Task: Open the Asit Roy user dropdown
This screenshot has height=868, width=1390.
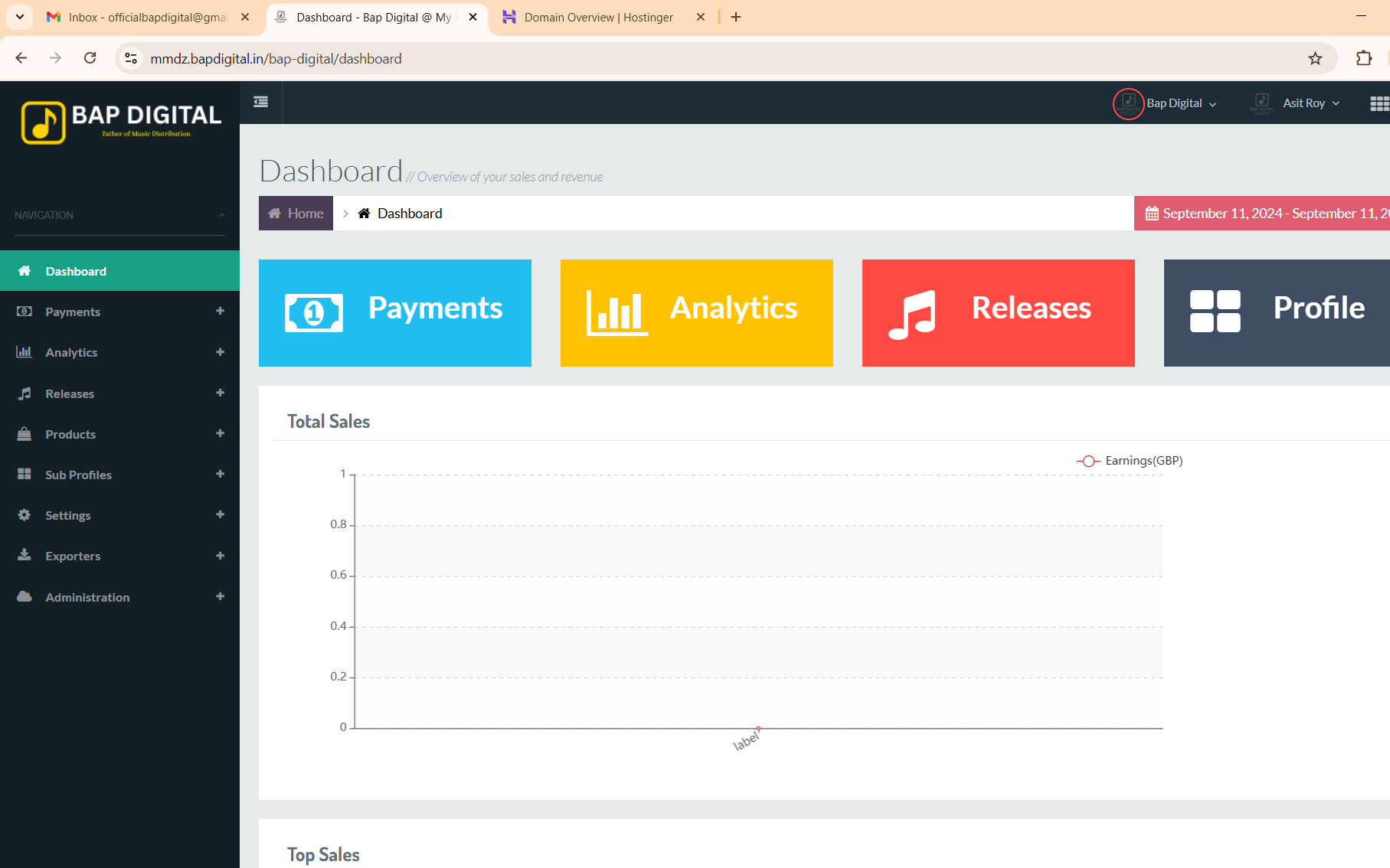Action: click(x=1310, y=103)
